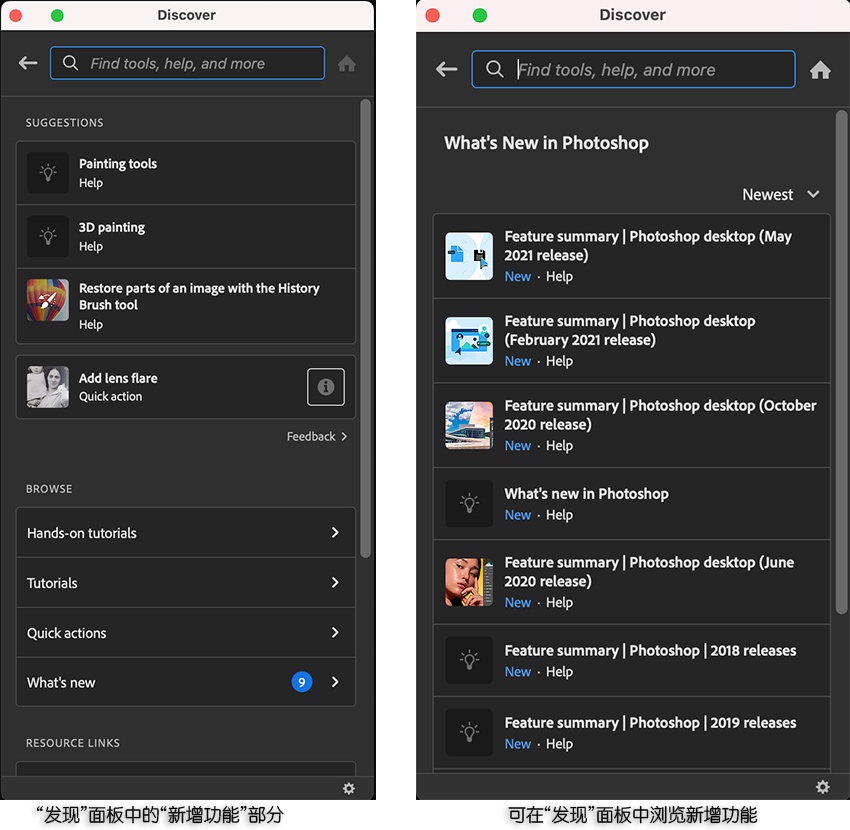This screenshot has height=830, width=850.
Task: Focus the search field in right Discover panel
Action: coord(633,69)
